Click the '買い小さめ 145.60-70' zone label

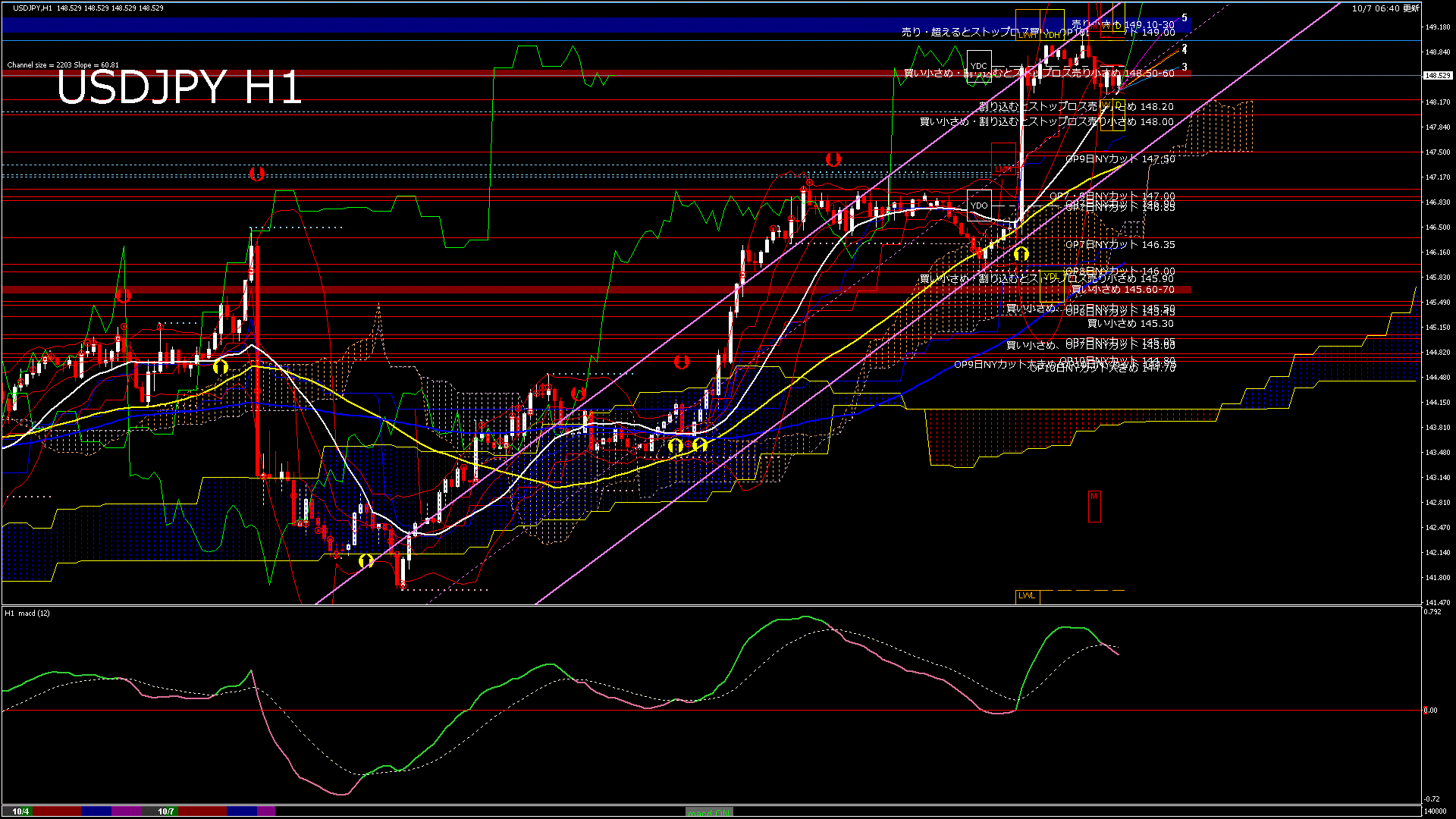1123,290
